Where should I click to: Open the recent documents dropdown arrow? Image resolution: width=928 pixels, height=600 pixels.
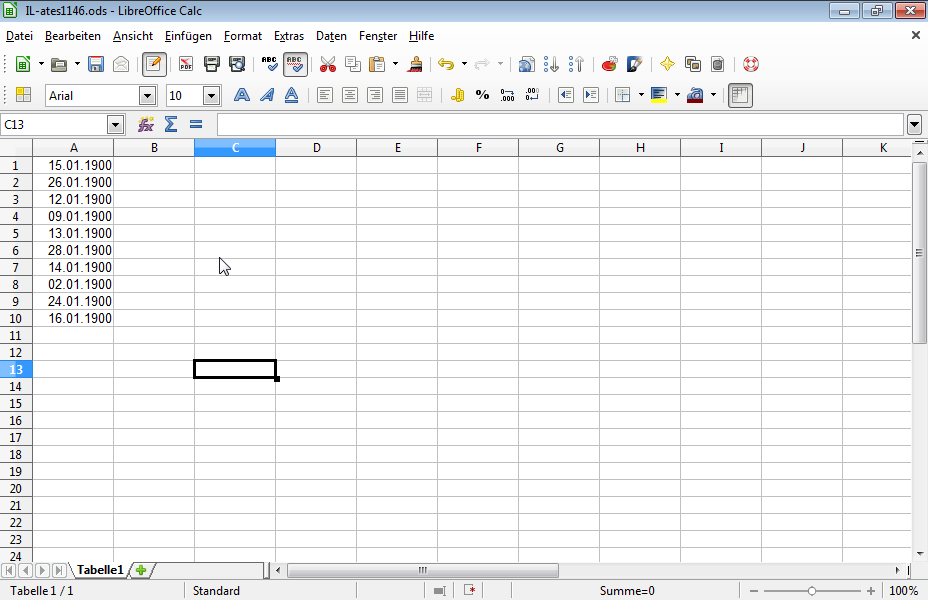click(77, 64)
